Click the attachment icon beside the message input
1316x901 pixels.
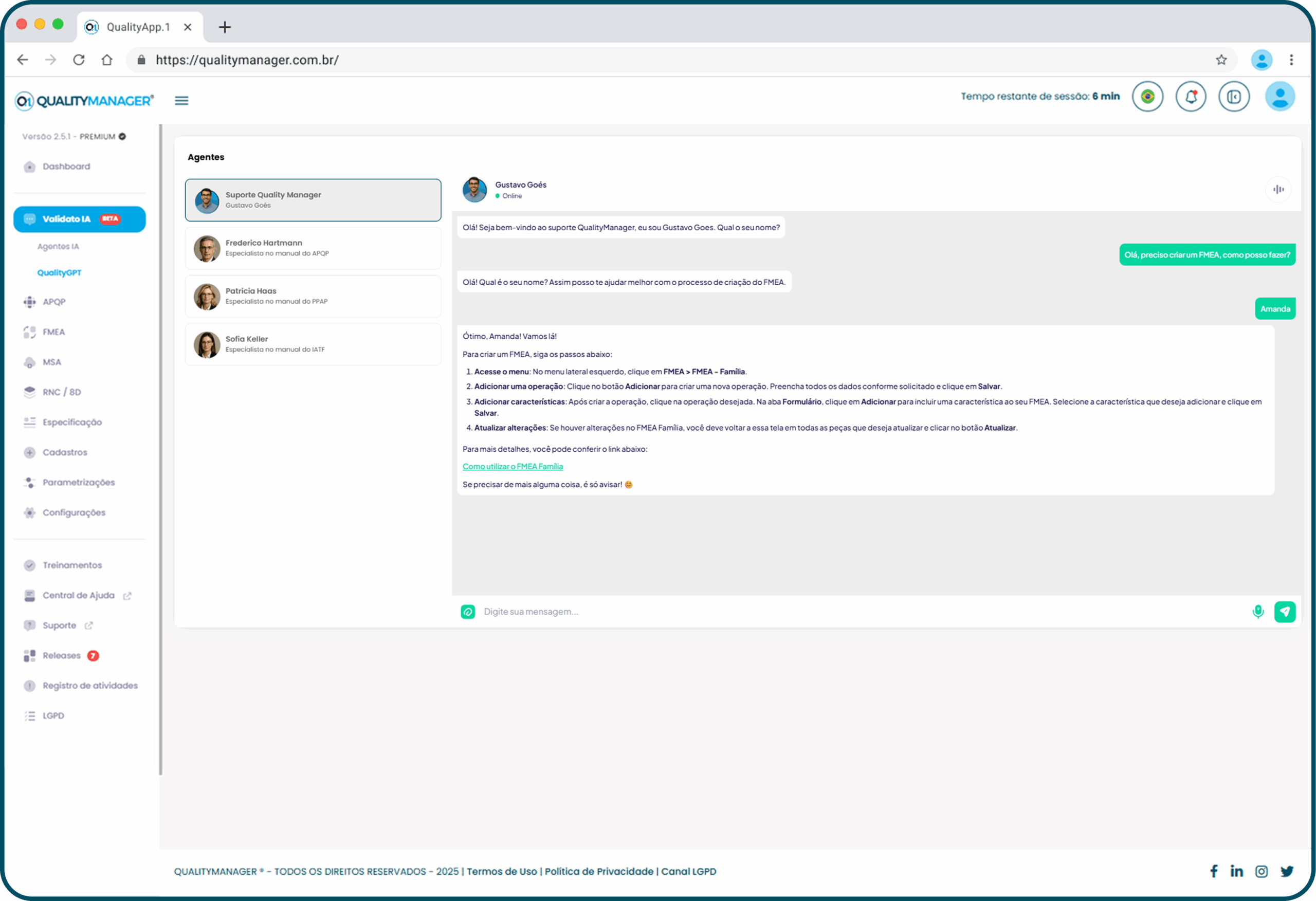tap(468, 612)
